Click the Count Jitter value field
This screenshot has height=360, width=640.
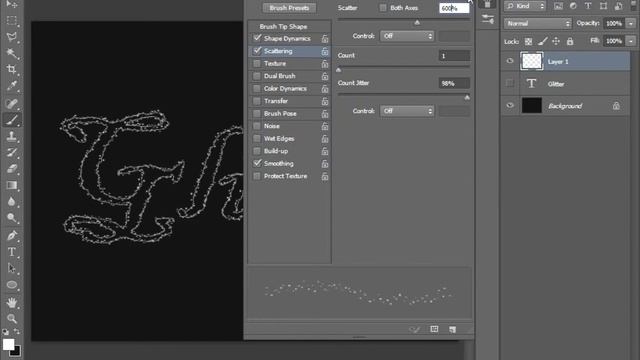coord(454,83)
